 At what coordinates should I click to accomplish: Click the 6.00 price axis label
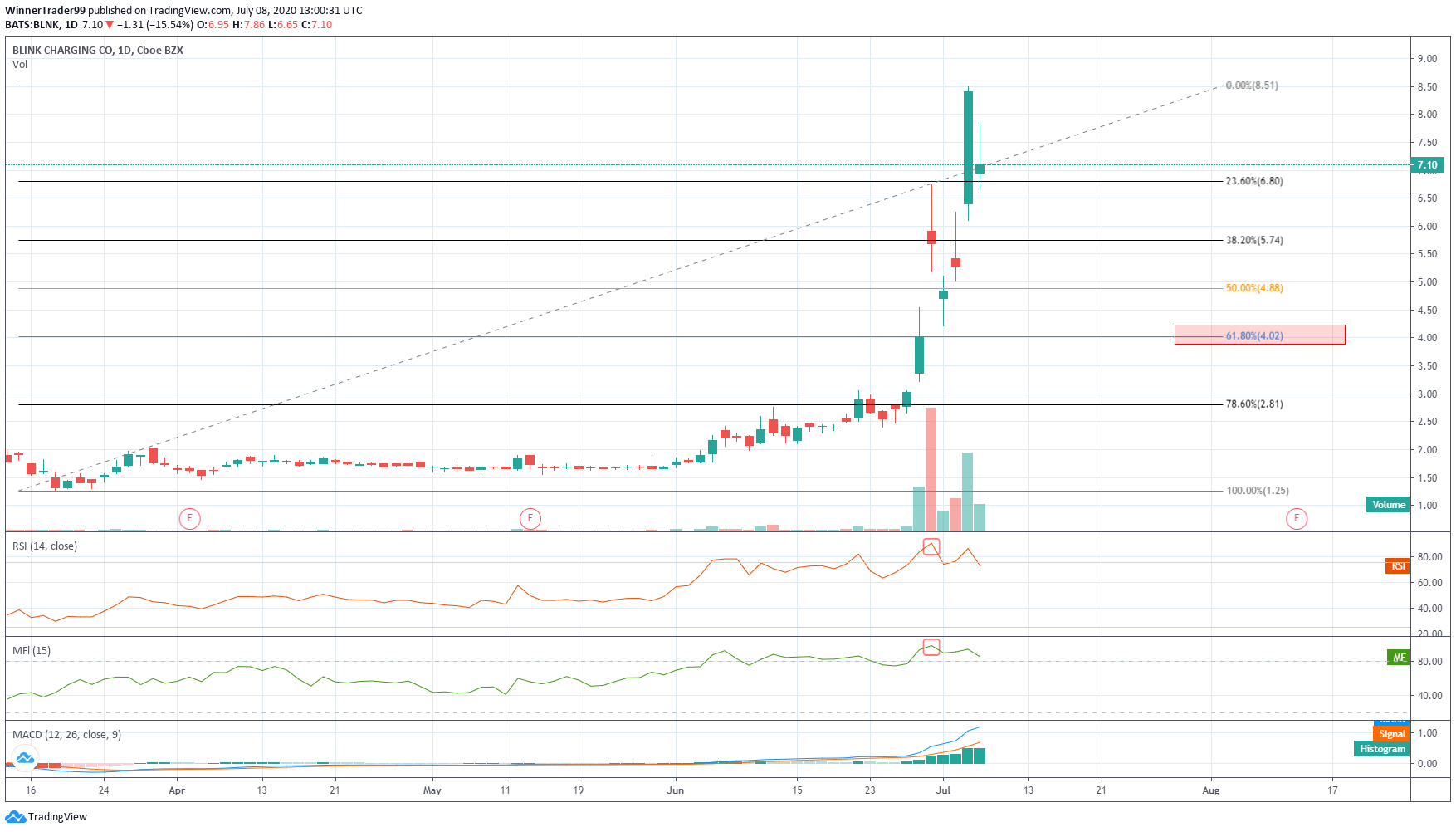point(1427,227)
